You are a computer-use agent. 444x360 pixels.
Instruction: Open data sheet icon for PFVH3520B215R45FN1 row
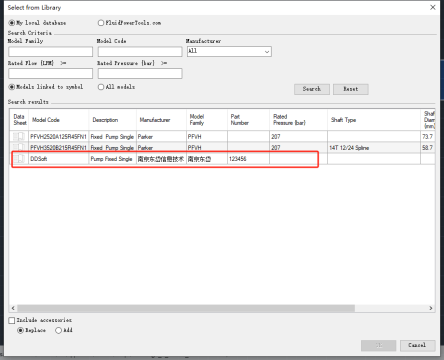[x=19, y=147]
